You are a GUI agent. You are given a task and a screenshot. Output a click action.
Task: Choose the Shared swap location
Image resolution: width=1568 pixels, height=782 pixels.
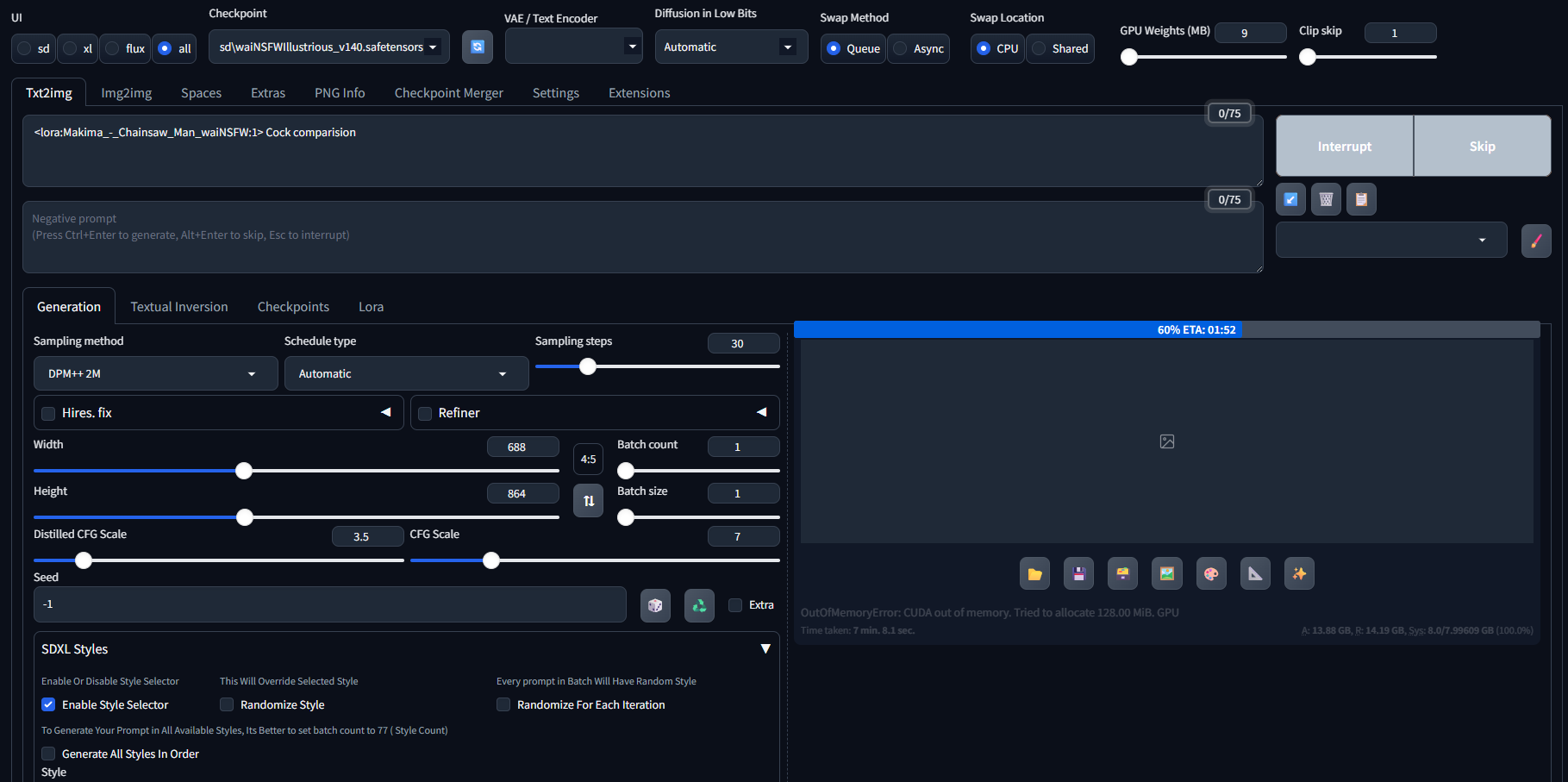(1060, 48)
